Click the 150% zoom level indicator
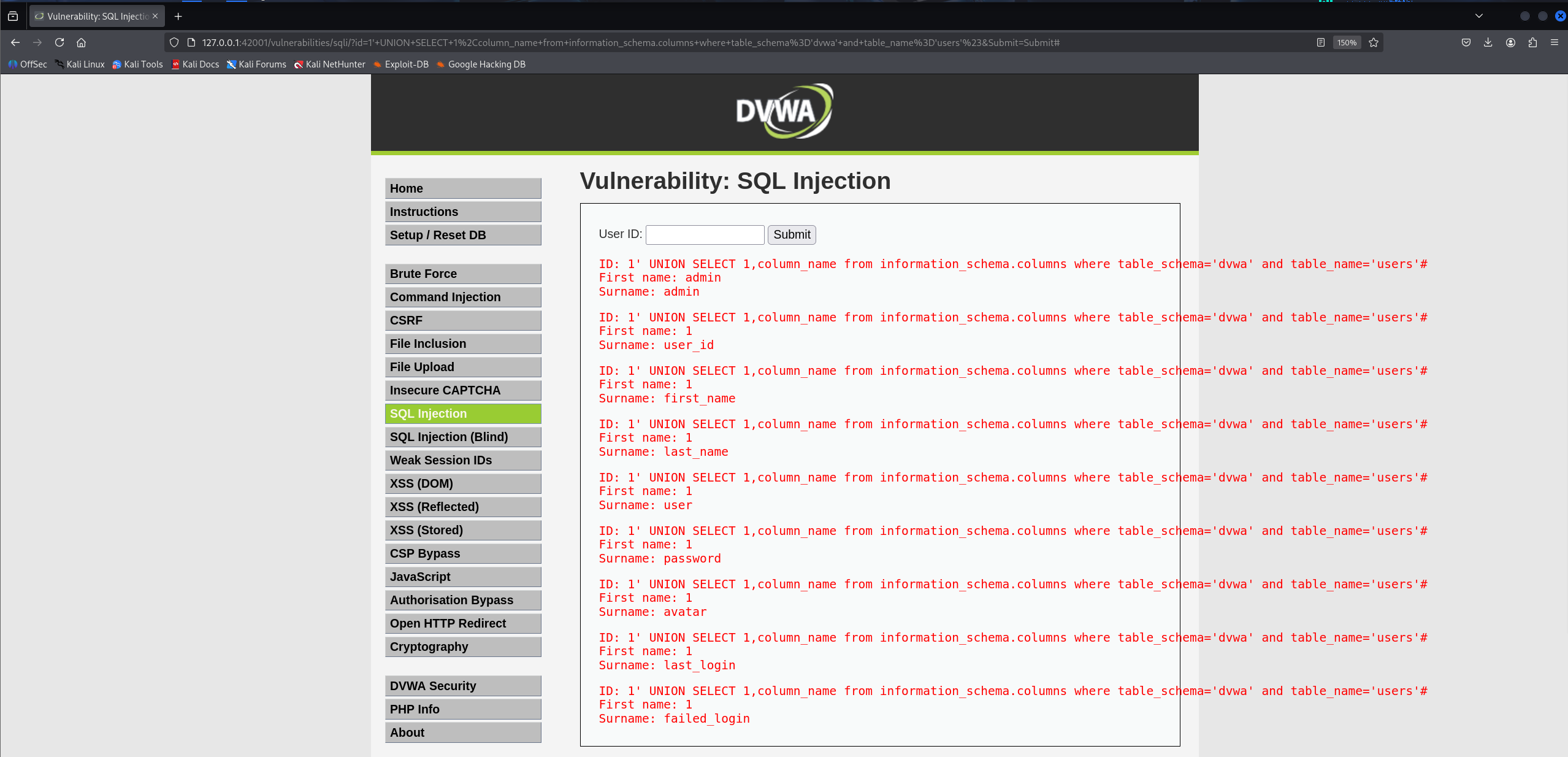Image resolution: width=1568 pixels, height=757 pixels. (1347, 42)
